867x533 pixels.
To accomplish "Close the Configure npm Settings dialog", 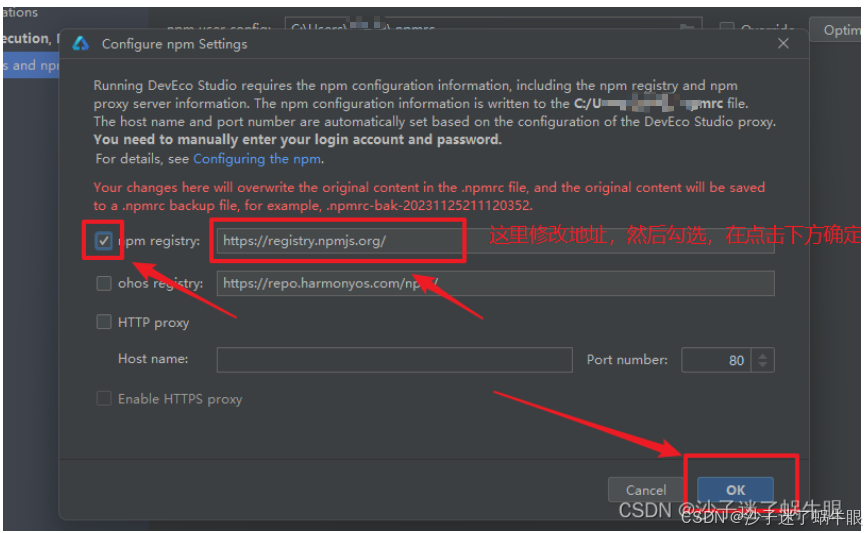I will pyautogui.click(x=783, y=44).
